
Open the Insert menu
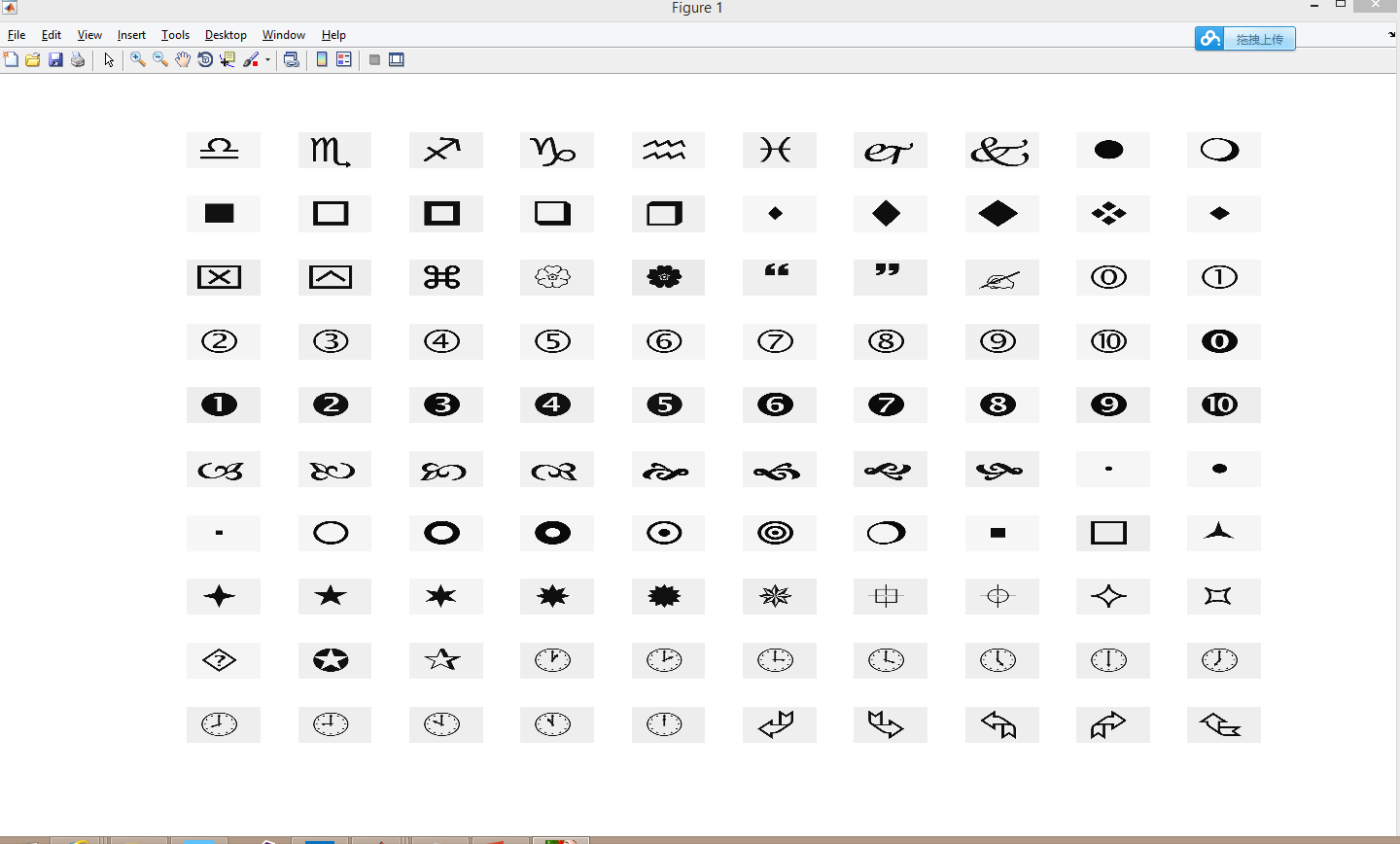(x=131, y=35)
